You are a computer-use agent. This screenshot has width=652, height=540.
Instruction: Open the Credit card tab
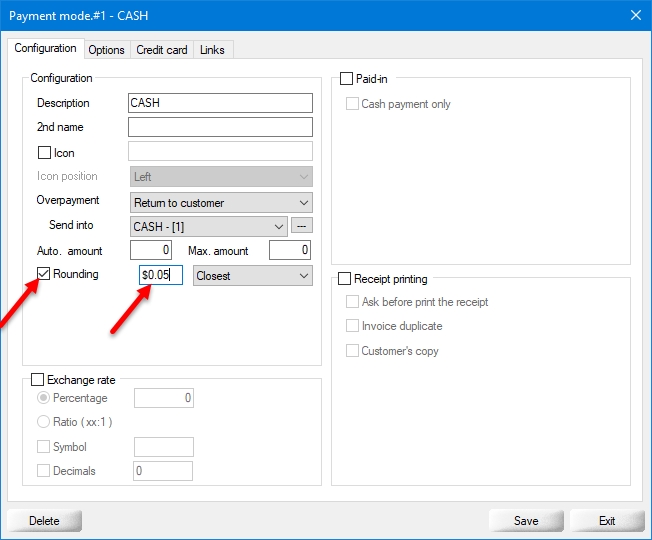click(162, 50)
